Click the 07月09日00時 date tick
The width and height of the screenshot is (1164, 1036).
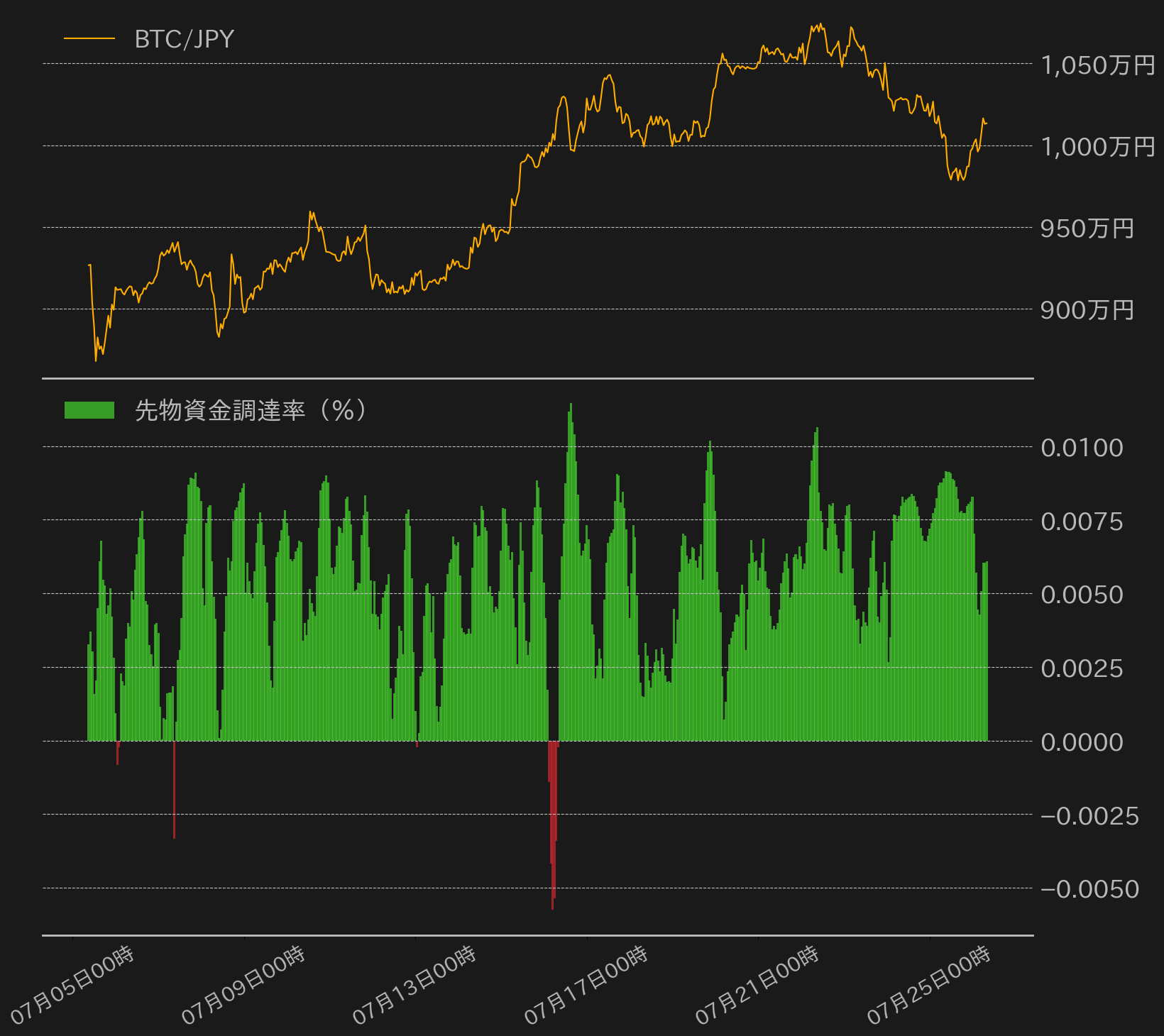tap(243, 985)
